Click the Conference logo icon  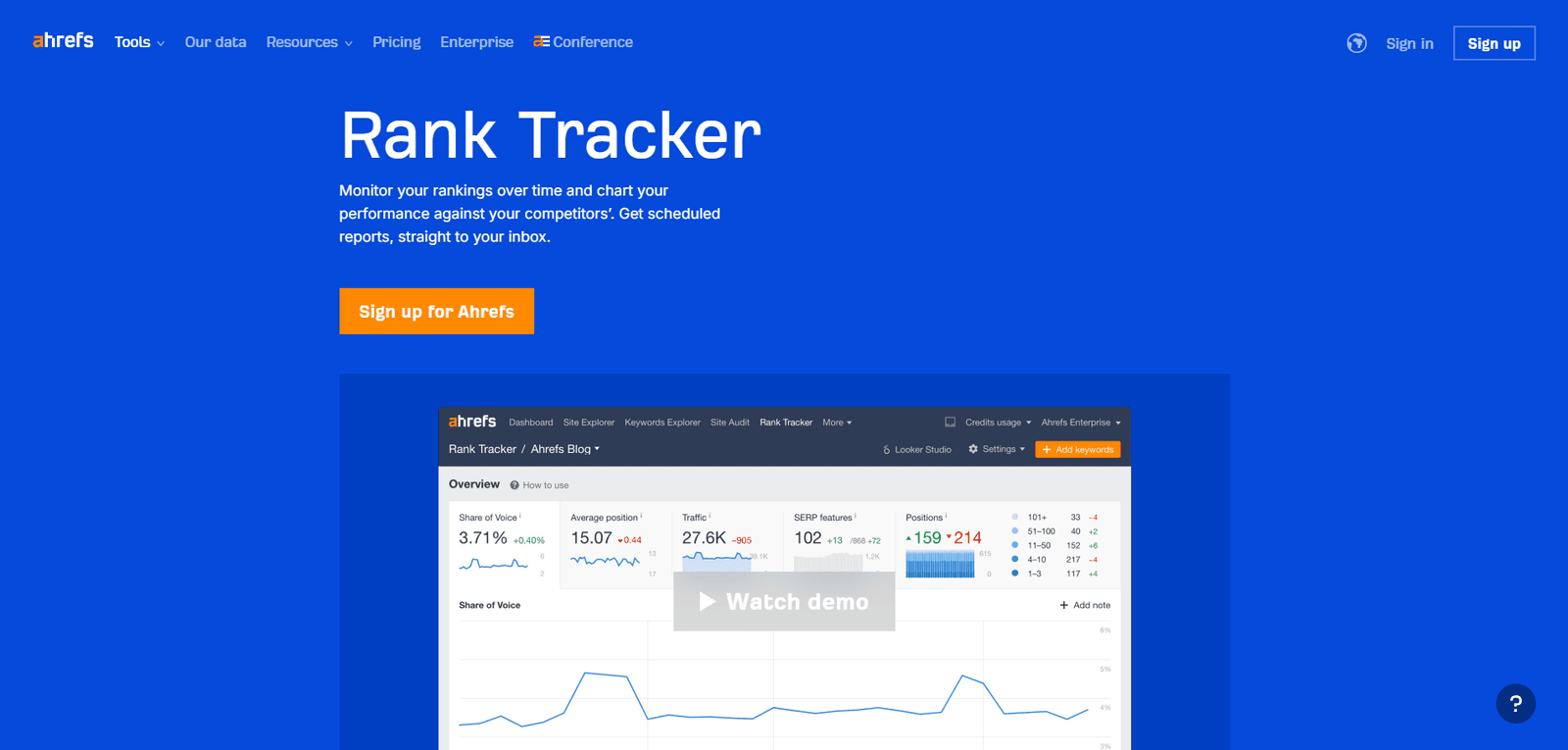[541, 42]
